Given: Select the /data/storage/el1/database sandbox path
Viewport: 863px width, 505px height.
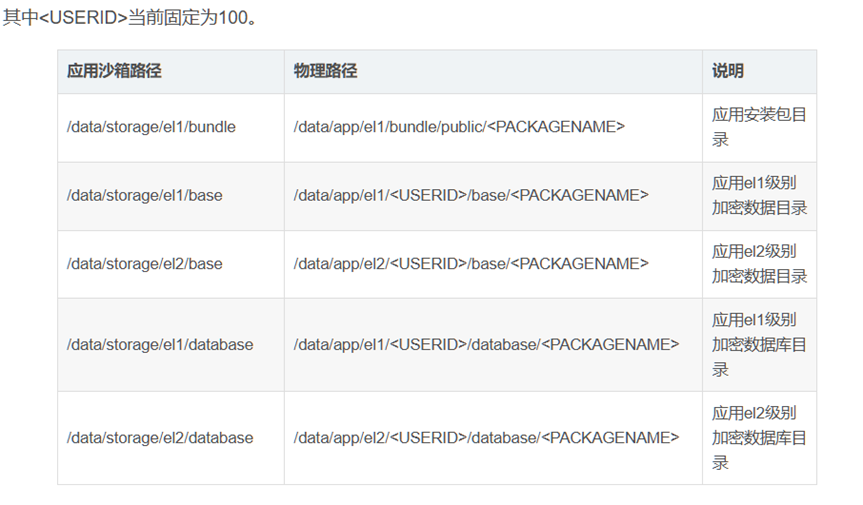Looking at the screenshot, I should point(160,345).
